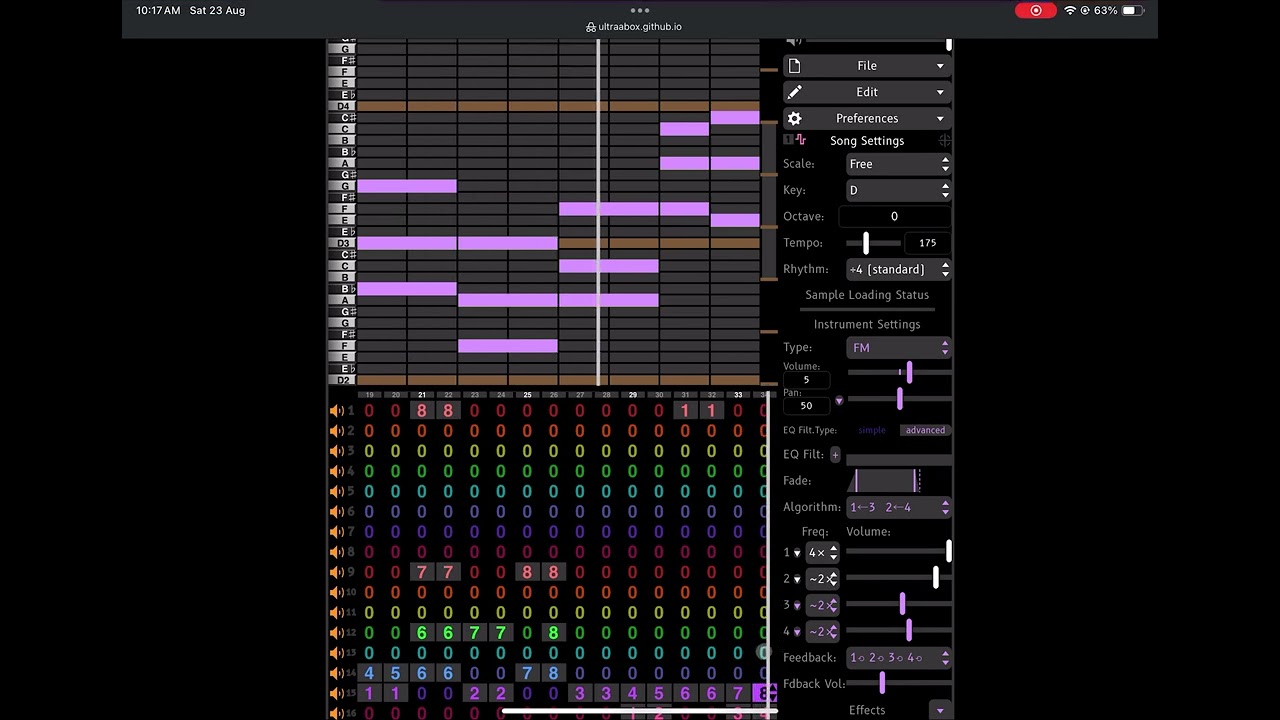Open the Edit menu

867,92
